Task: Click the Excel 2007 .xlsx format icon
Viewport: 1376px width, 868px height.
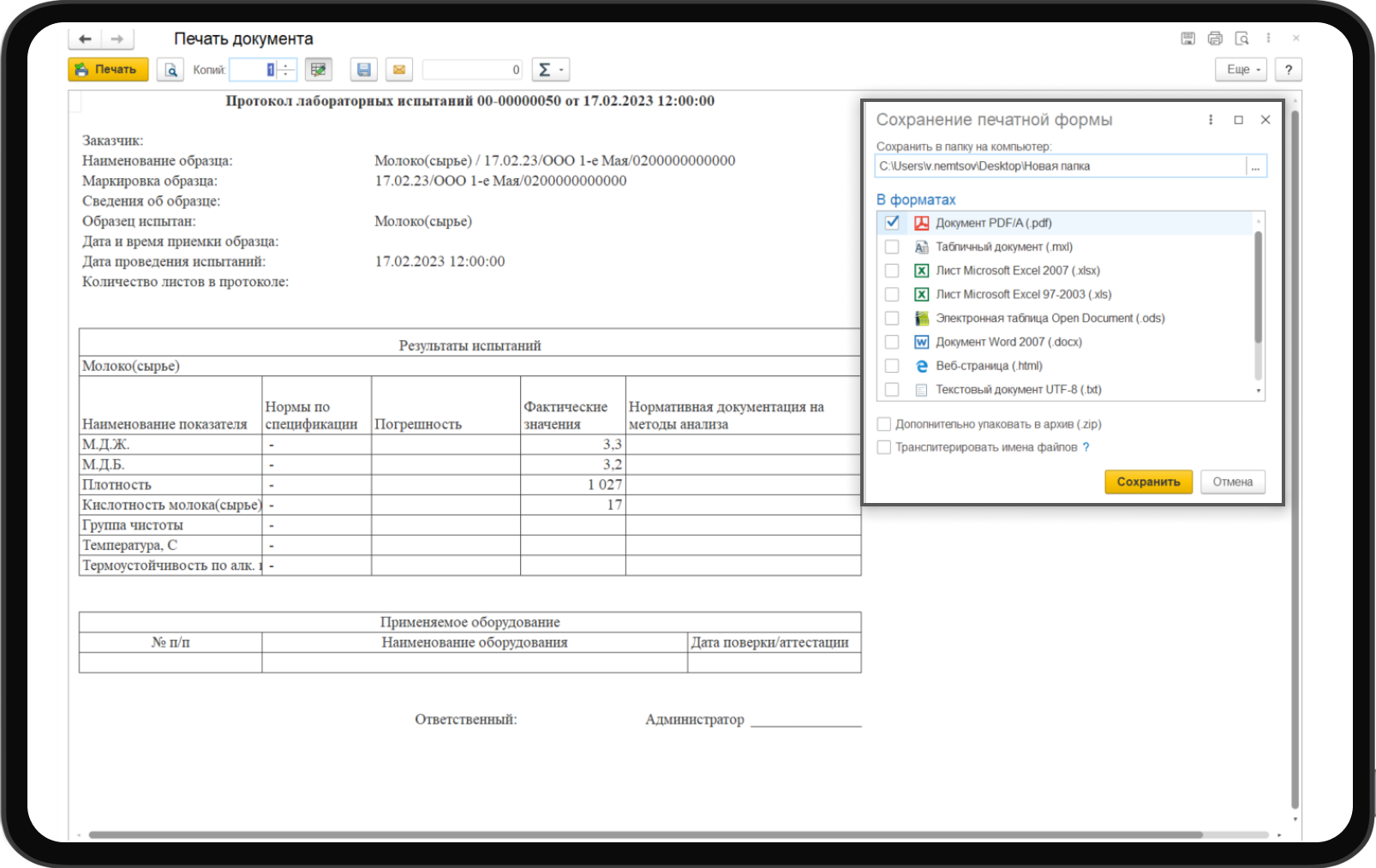Action: (922, 271)
